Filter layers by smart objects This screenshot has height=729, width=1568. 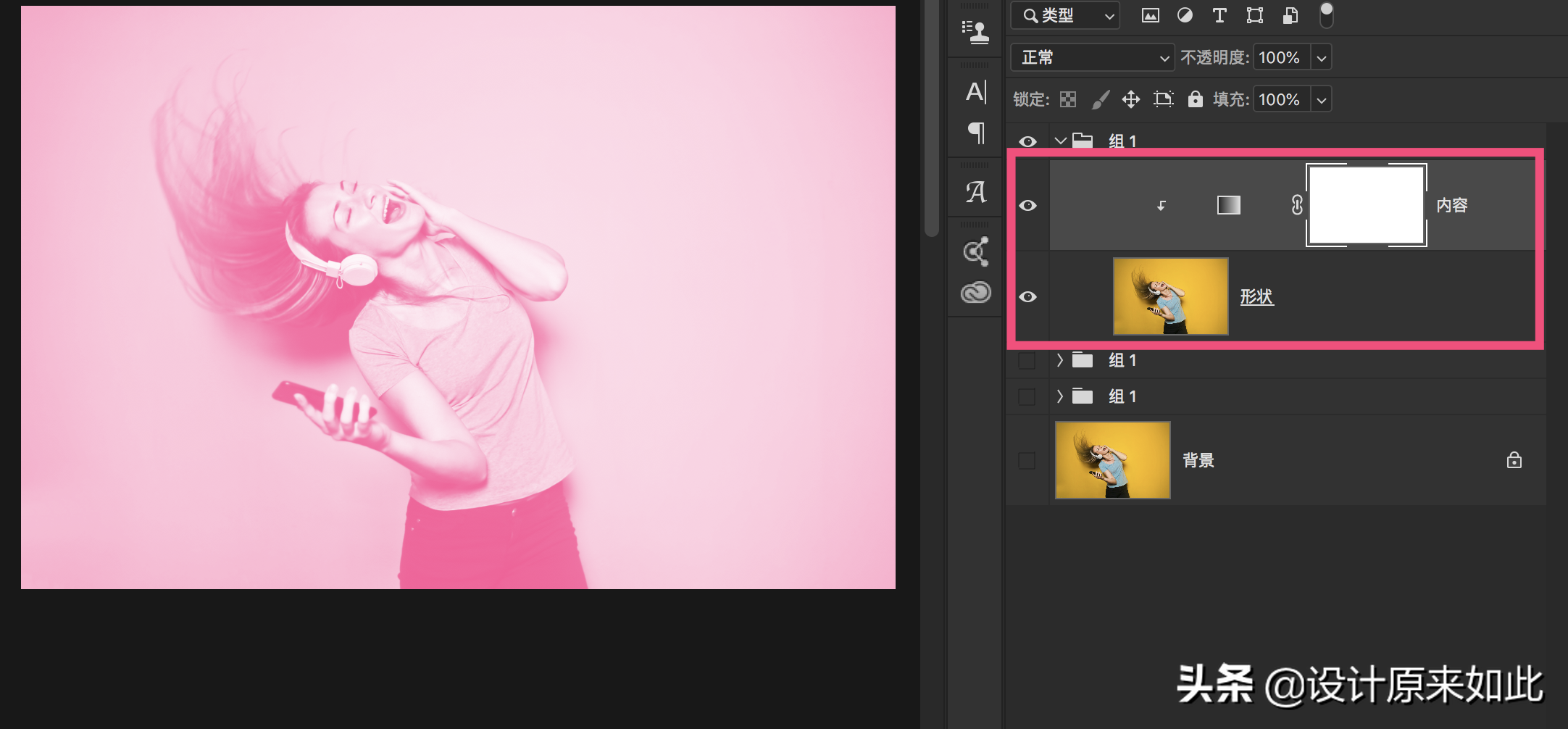click(1290, 15)
